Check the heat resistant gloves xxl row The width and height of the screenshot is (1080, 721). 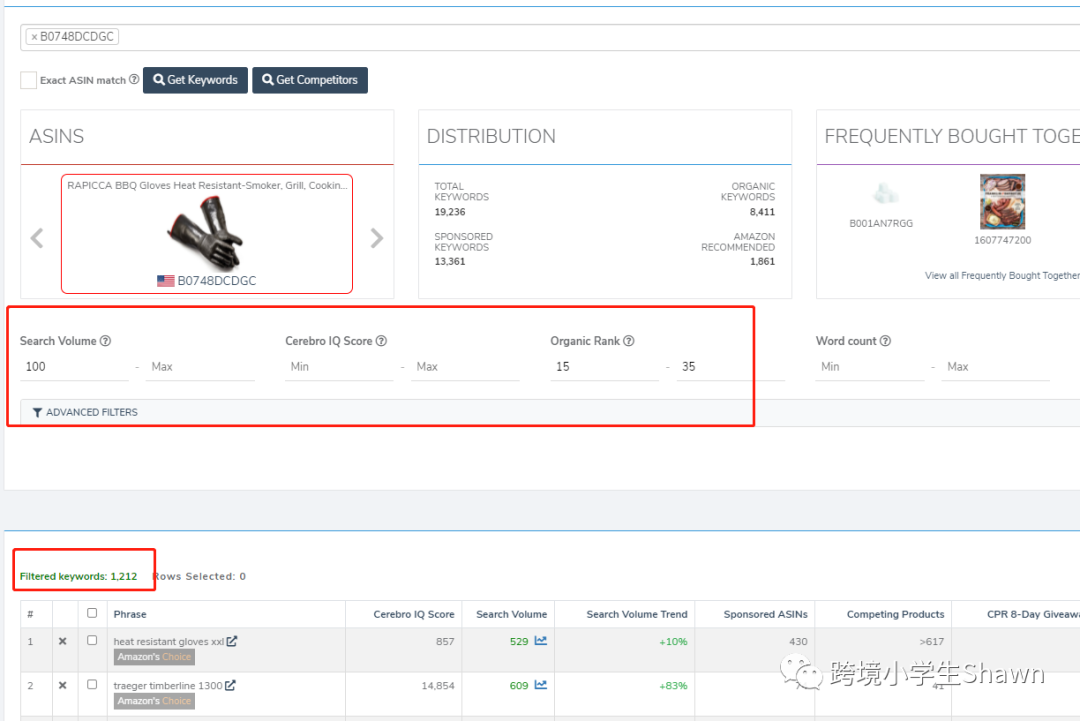[x=92, y=640]
